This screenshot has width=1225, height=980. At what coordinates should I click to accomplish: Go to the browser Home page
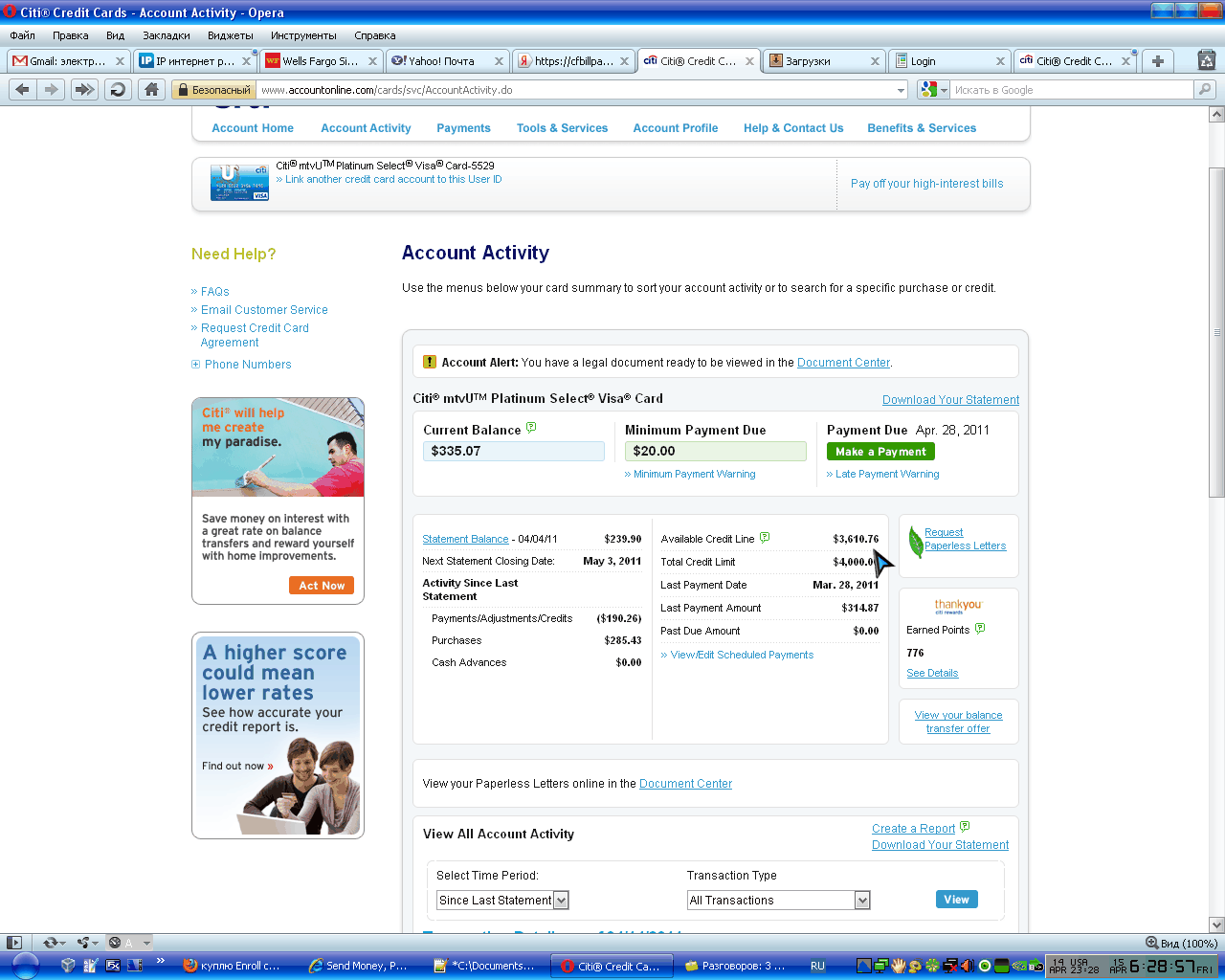point(150,89)
